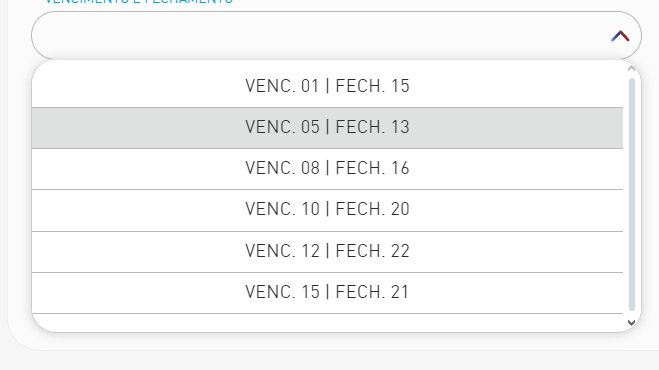Image resolution: width=659 pixels, height=370 pixels.
Task: Click the scrollbar up arrow in the list
Action: click(x=631, y=68)
